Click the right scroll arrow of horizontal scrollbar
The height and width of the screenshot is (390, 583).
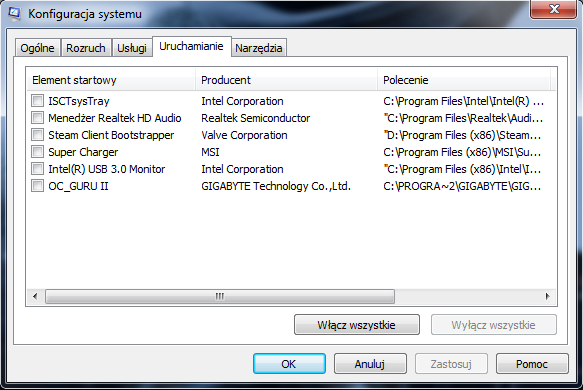point(547,296)
